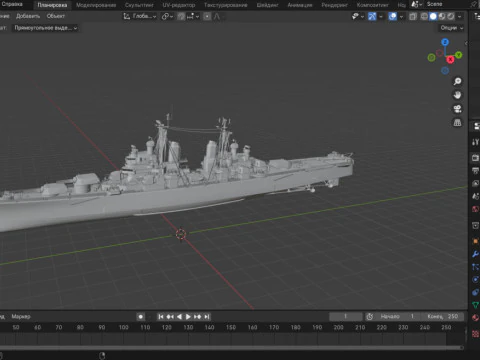Switch to the Скульптинг workspace tab
Image resolution: width=480 pixels, height=360 pixels.
(x=139, y=5)
